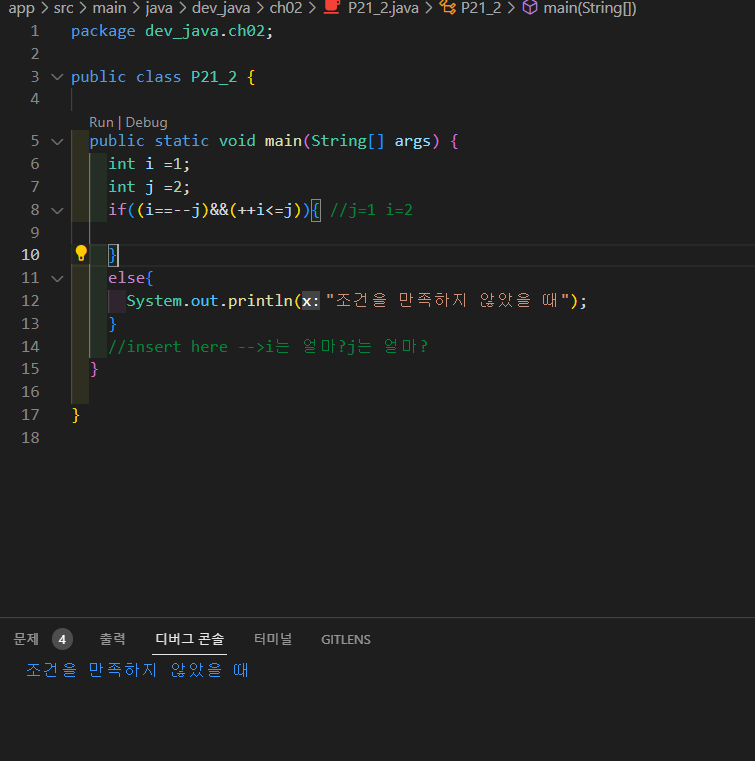Open the 출력 (Output) panel tab

click(x=113, y=639)
